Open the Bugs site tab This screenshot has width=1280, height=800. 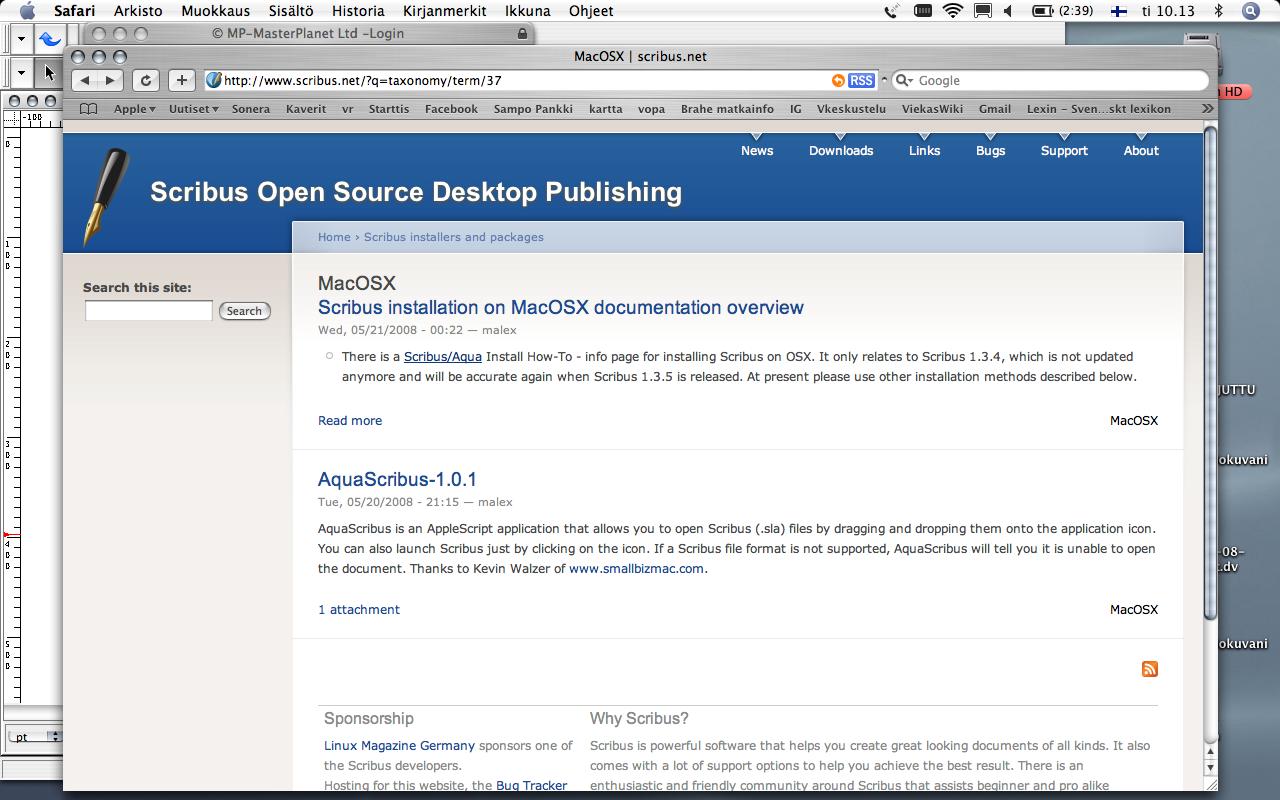pyautogui.click(x=991, y=151)
